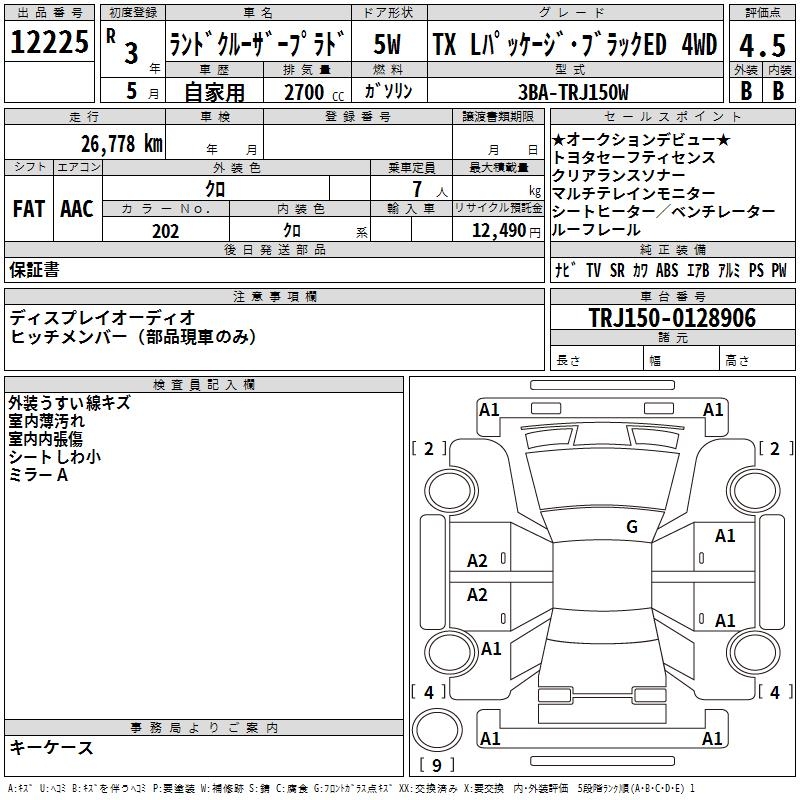Image resolution: width=800 pixels, height=800 pixels.
Task: Select lot number 12225
Action: coord(49,42)
